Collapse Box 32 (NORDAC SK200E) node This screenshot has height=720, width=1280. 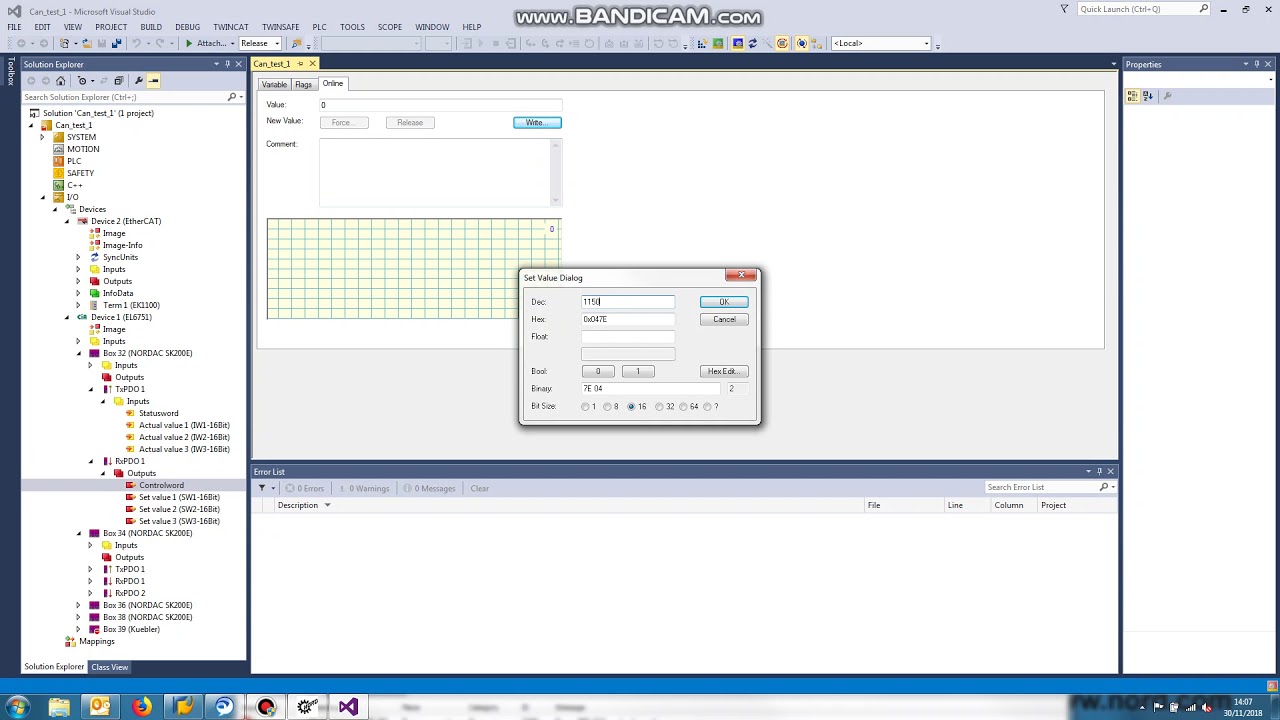point(79,353)
